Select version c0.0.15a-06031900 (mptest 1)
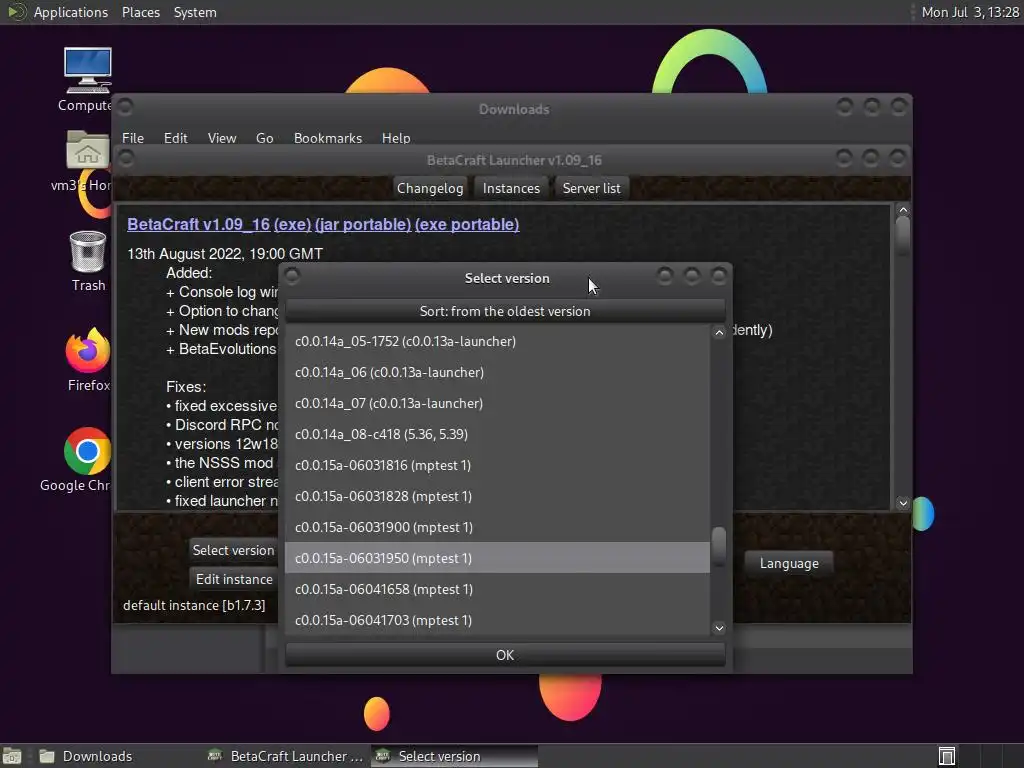1024x768 pixels. [498, 527]
